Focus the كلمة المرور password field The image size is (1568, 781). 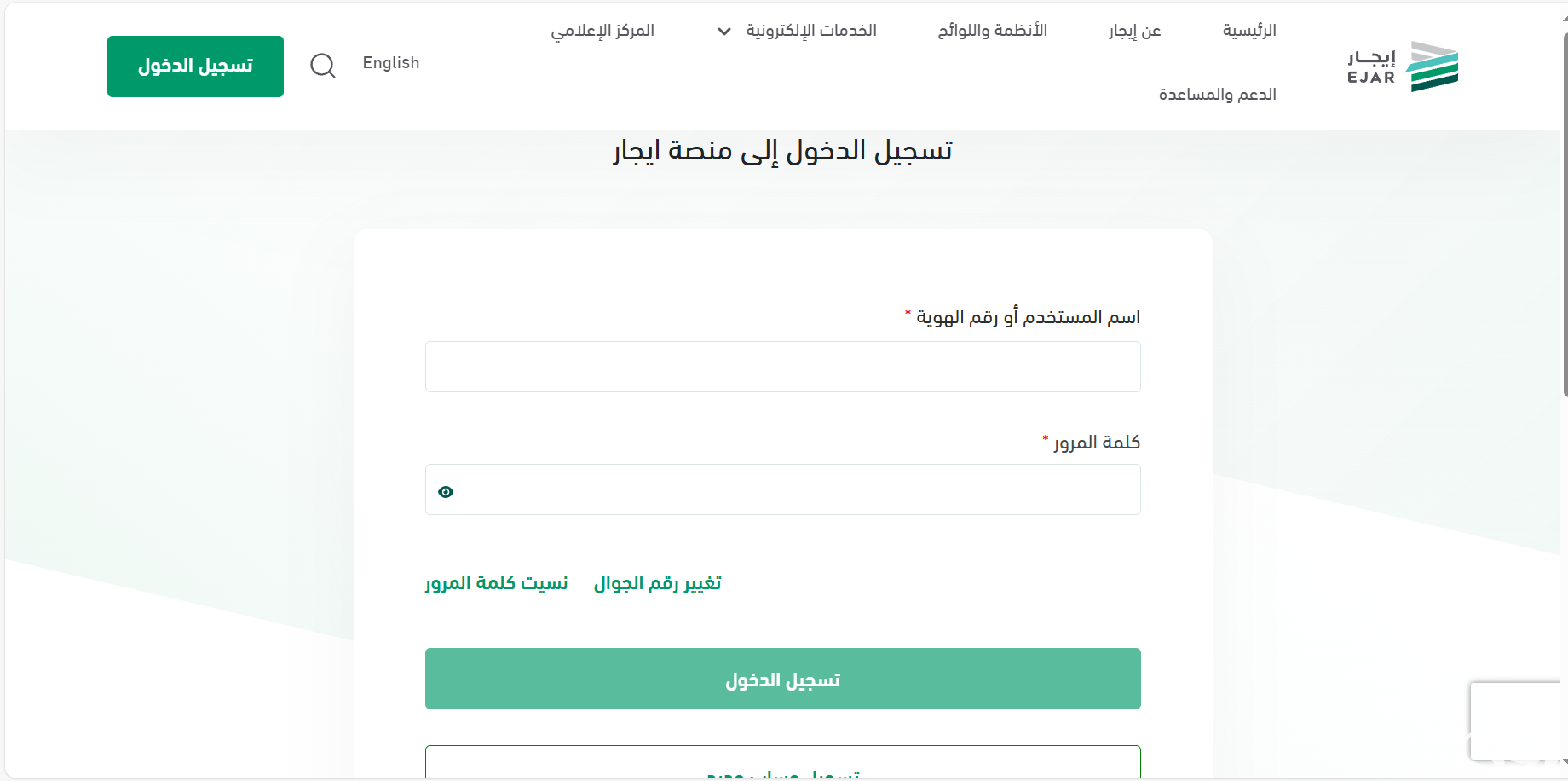click(783, 489)
